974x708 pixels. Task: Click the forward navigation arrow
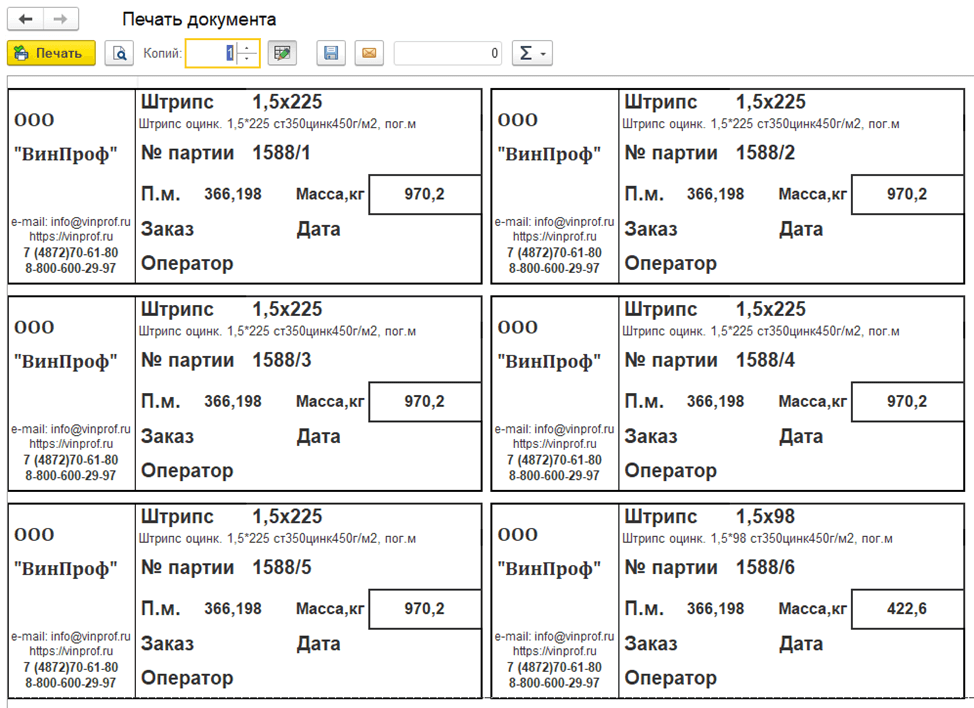[x=61, y=20]
